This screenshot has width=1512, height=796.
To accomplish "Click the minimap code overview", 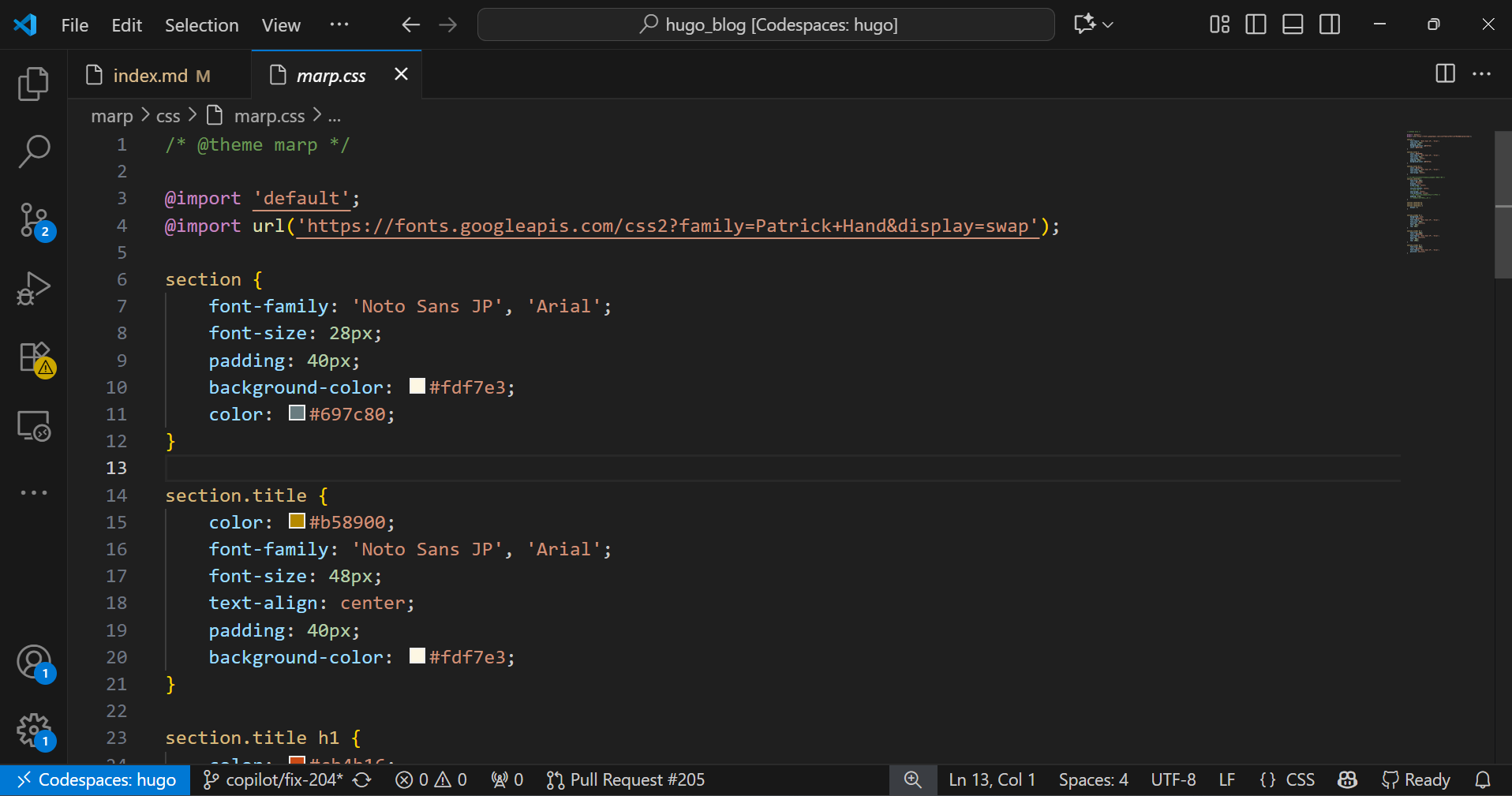I will pos(1439,193).
